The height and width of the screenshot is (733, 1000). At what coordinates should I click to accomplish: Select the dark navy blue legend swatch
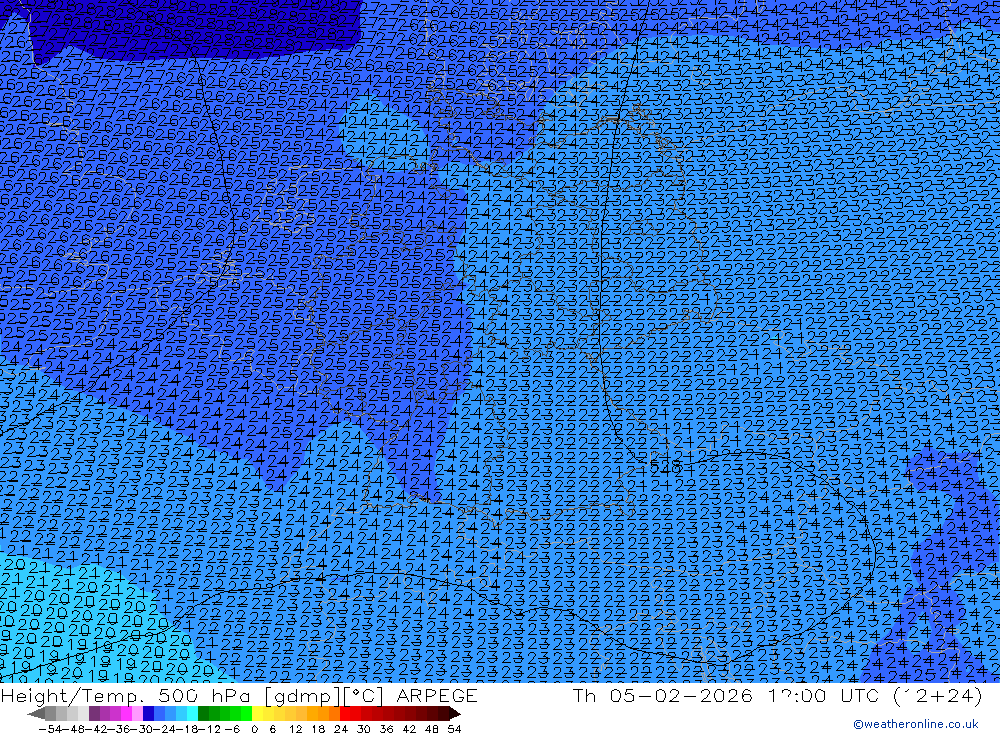click(x=148, y=714)
